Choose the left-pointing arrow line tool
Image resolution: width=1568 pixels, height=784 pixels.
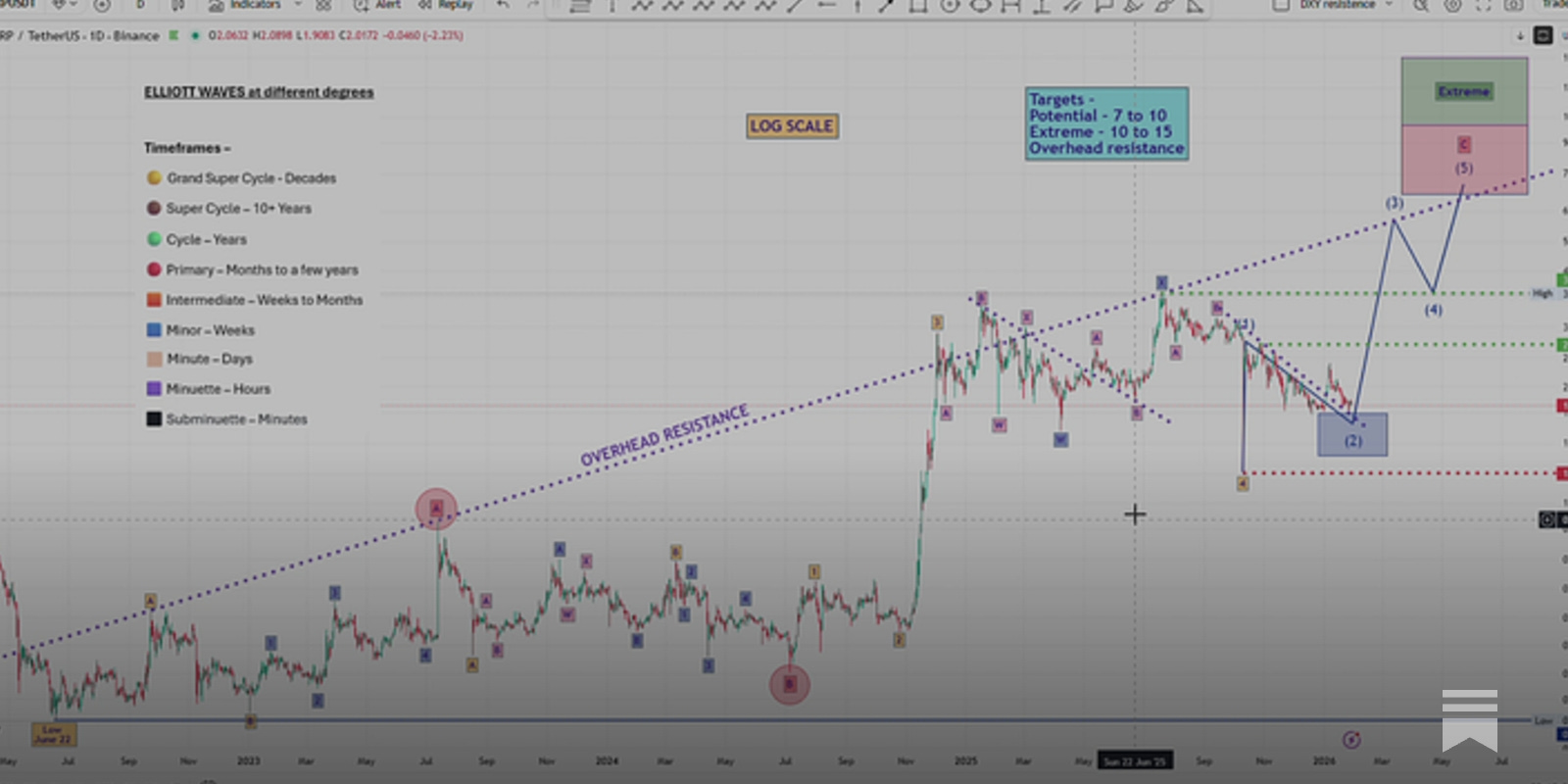(x=826, y=6)
